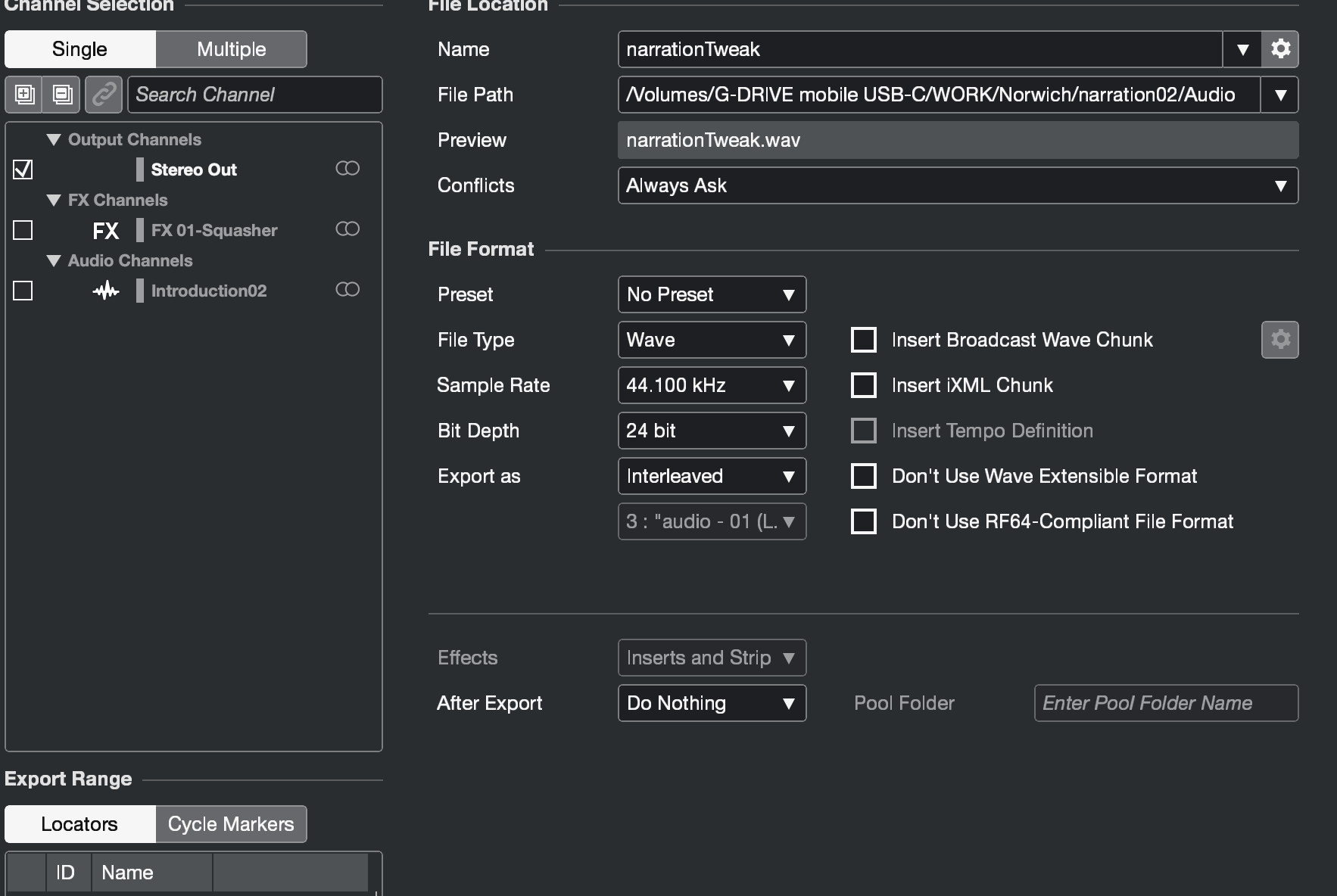Open Broadcast Wave Chunk settings gear
Image resolution: width=1337 pixels, height=896 pixels.
[x=1280, y=340]
